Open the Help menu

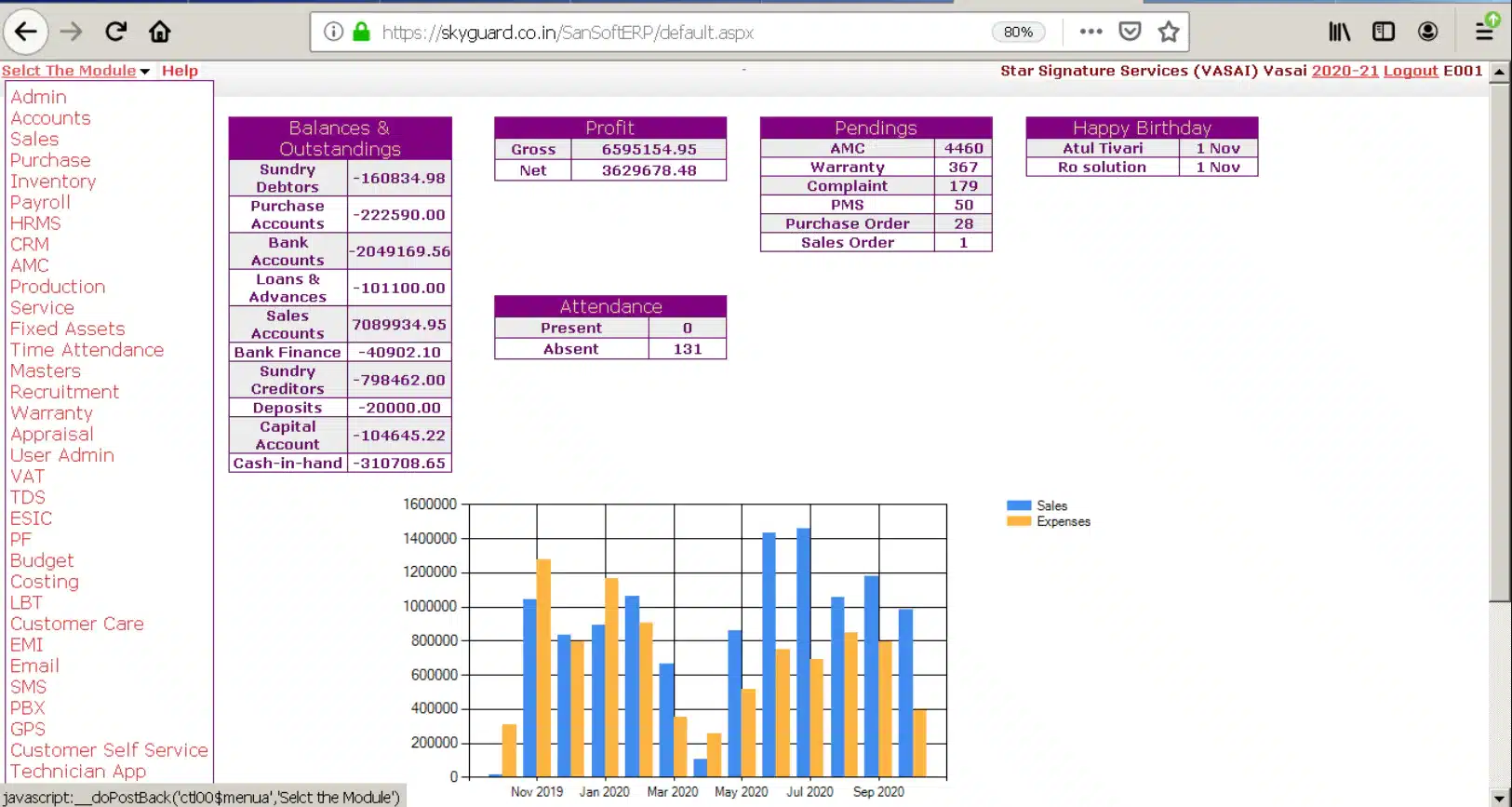coord(180,71)
